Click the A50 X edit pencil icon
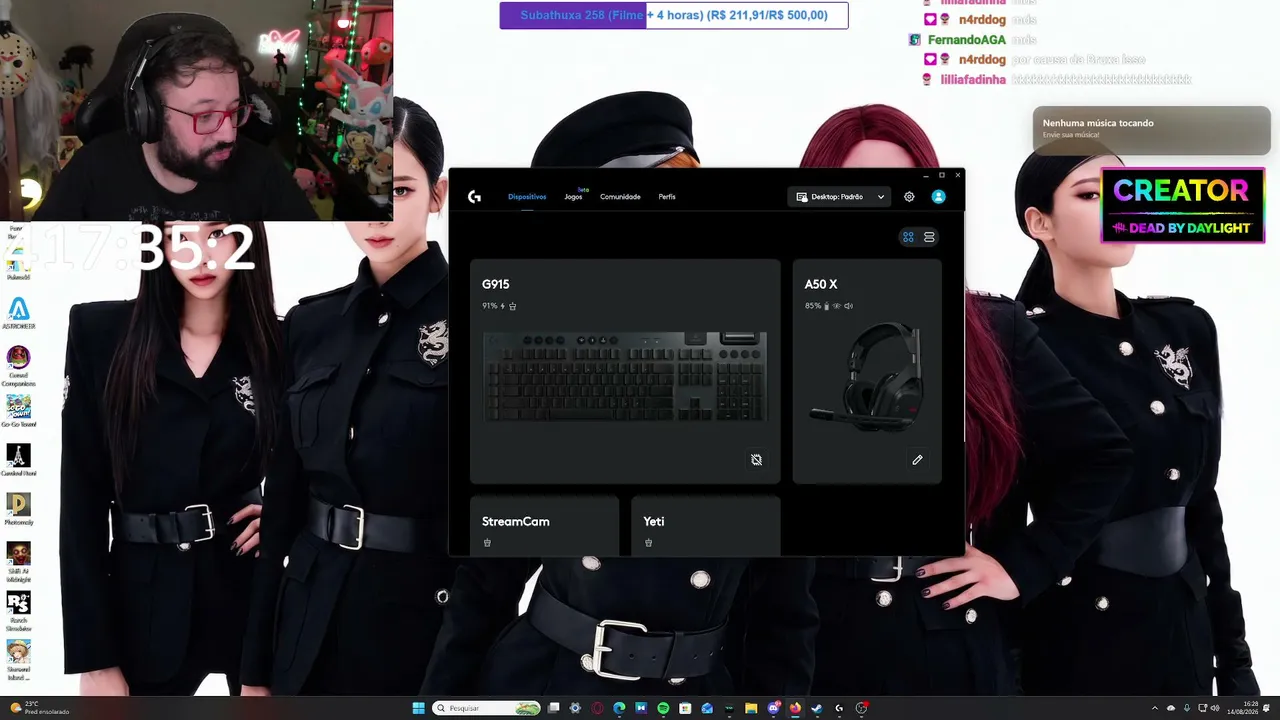Viewport: 1280px width, 720px height. [x=917, y=460]
